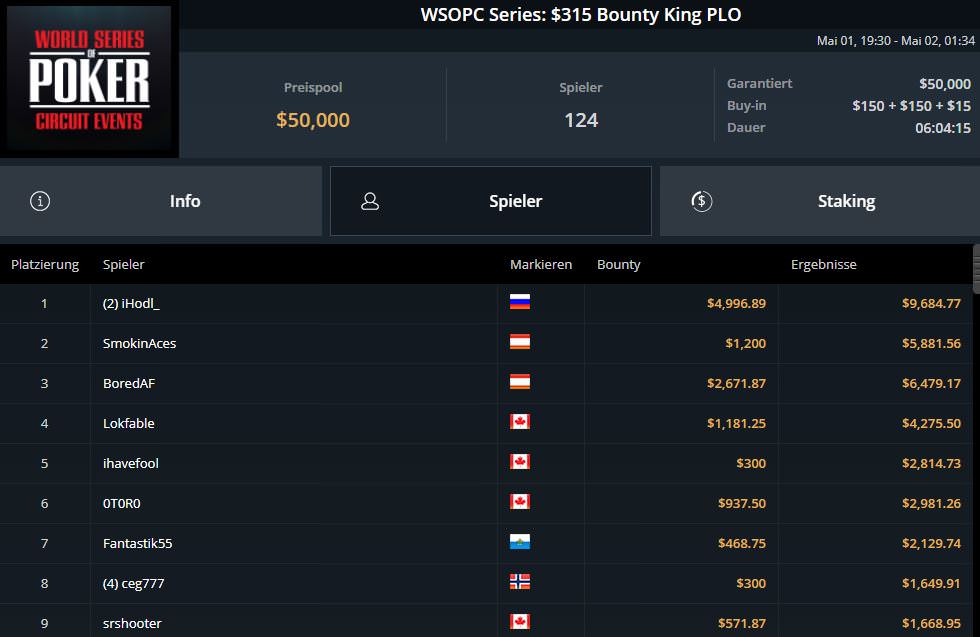980x637 pixels.
Task: Click the Austrian flag beside SmokinAces
Action: (520, 342)
